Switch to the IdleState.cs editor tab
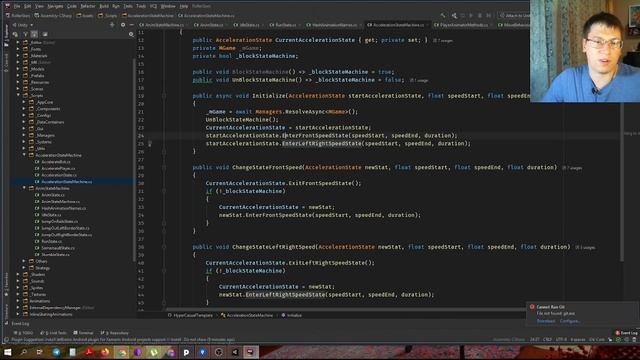This screenshot has height=360, width=640. [x=249, y=25]
